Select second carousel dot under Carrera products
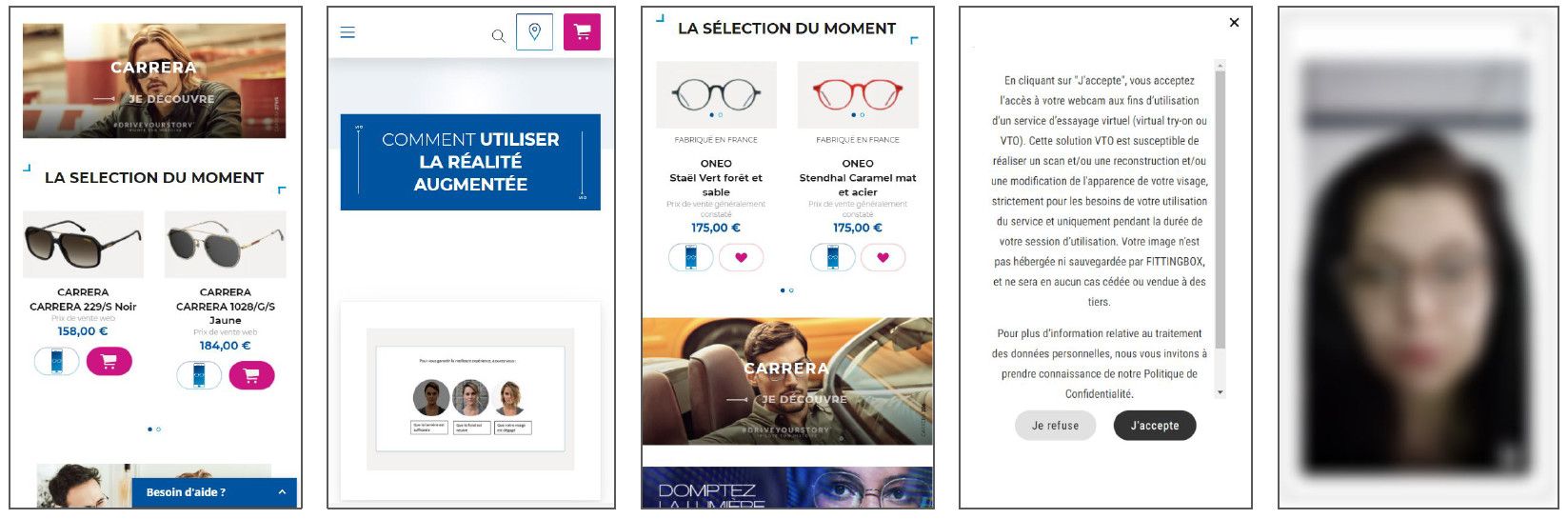The height and width of the screenshot is (519, 1568). click(158, 429)
